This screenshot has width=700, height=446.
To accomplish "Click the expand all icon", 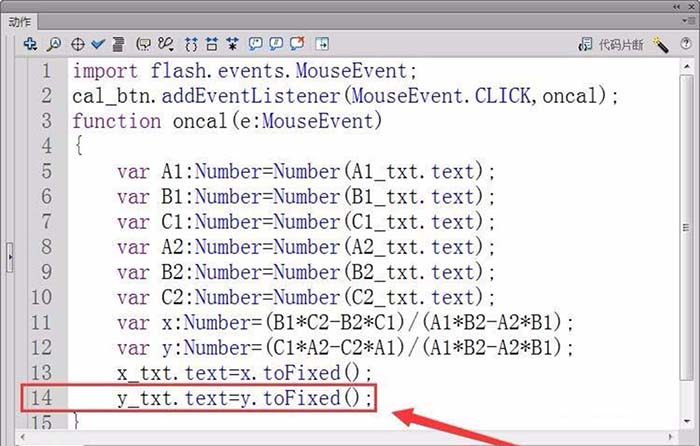I will pyautogui.click(x=232, y=44).
